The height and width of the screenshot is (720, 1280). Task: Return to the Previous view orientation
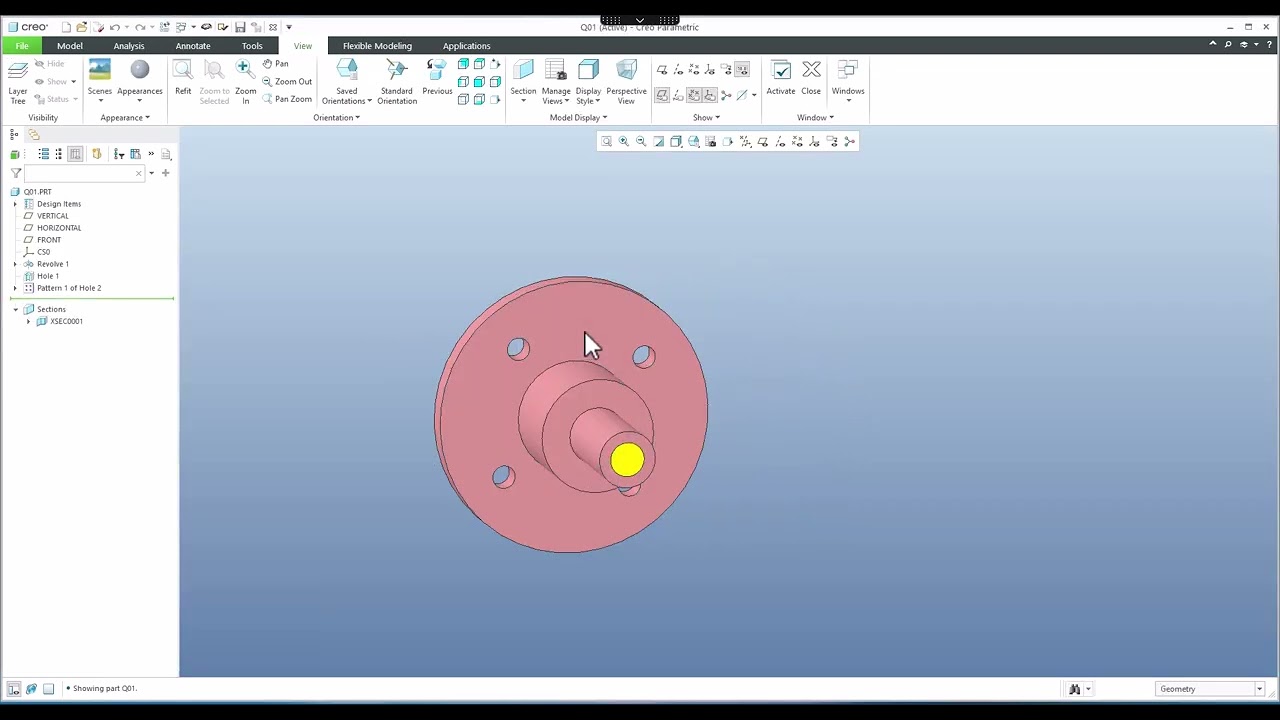click(x=437, y=78)
